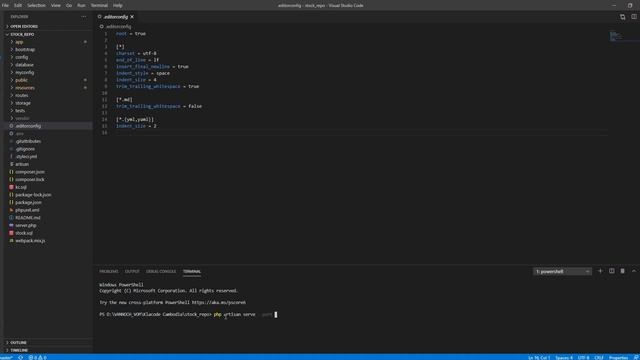
Task: Open the Help menu
Action: pos(118,5)
